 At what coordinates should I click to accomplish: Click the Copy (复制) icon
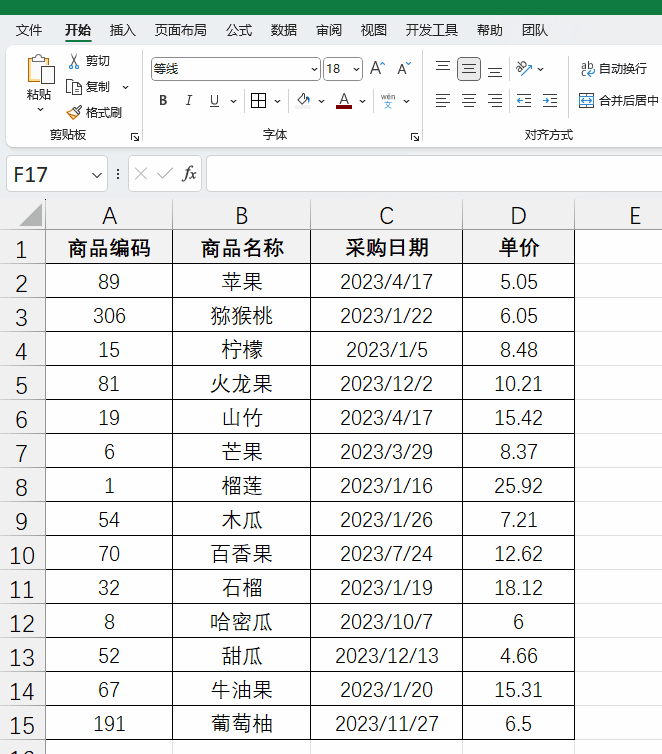click(x=74, y=87)
